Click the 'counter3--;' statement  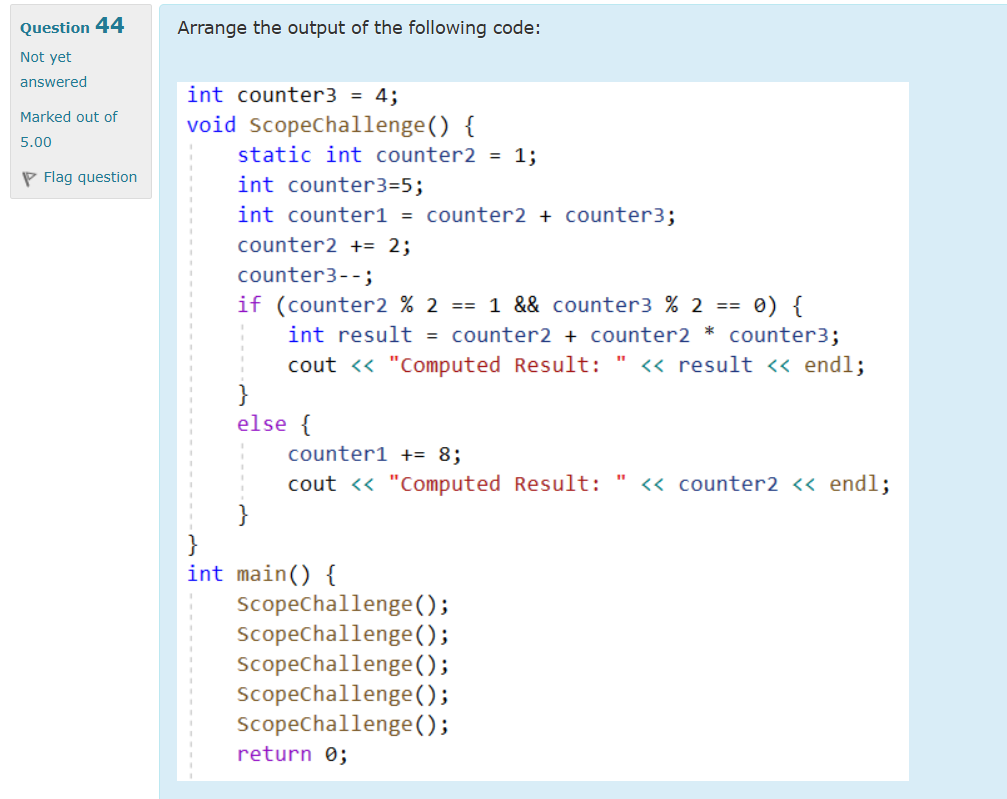(x=297, y=274)
